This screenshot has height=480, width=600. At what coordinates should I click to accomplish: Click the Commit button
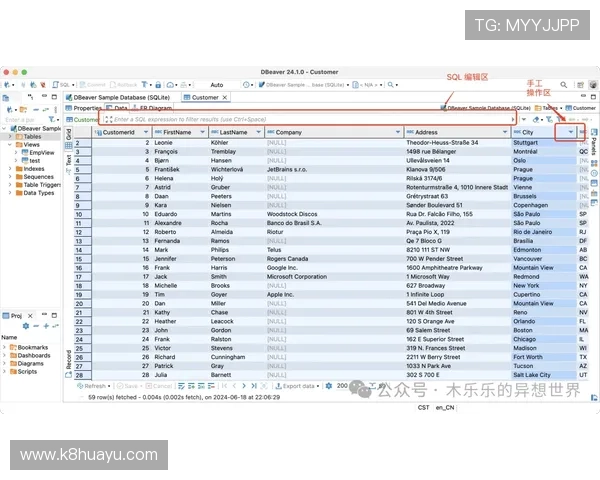[93, 85]
